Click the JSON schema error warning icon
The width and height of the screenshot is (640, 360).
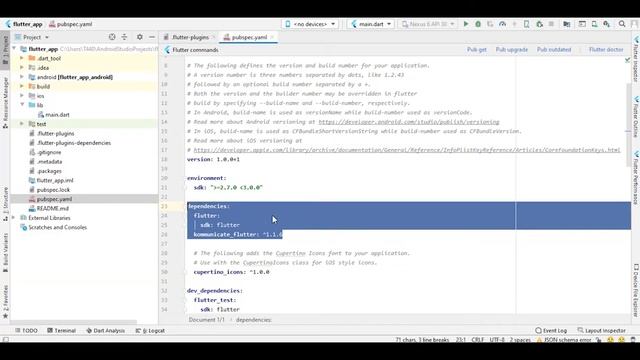pyautogui.click(x=539, y=340)
